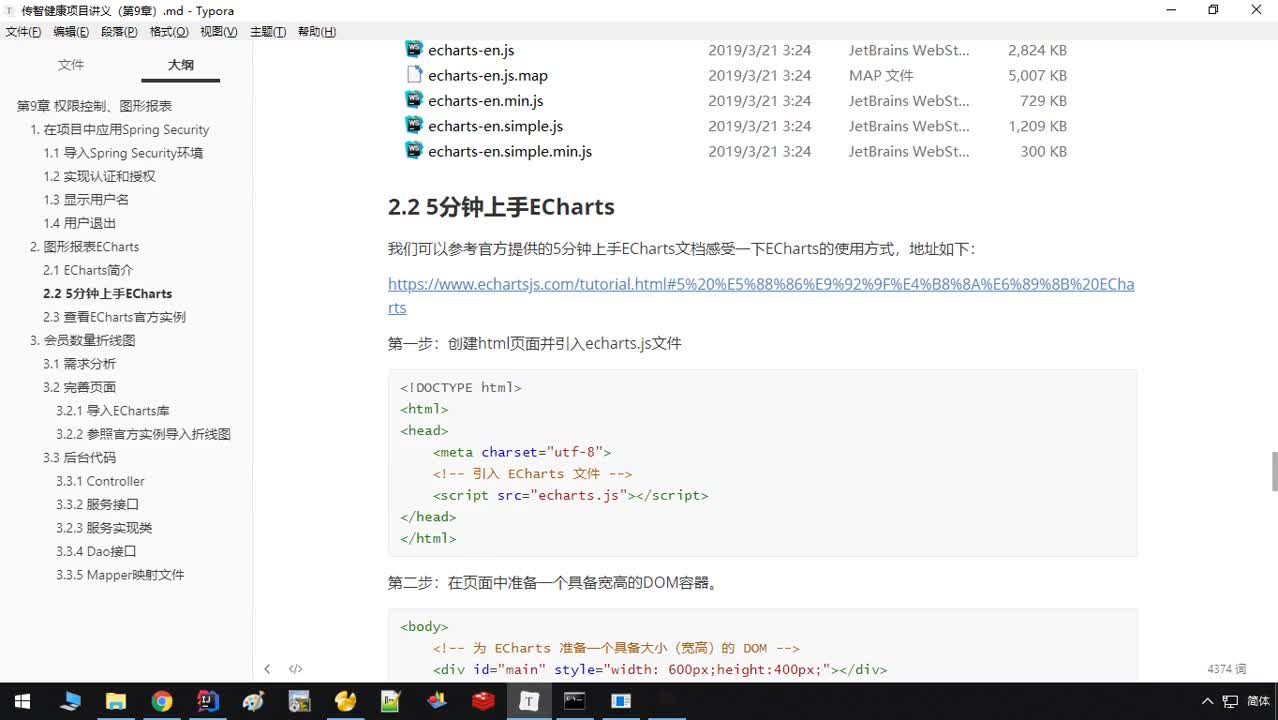This screenshot has height=720, width=1278.
Task: Jump to 1.3 显示用户名
Action: [86, 199]
